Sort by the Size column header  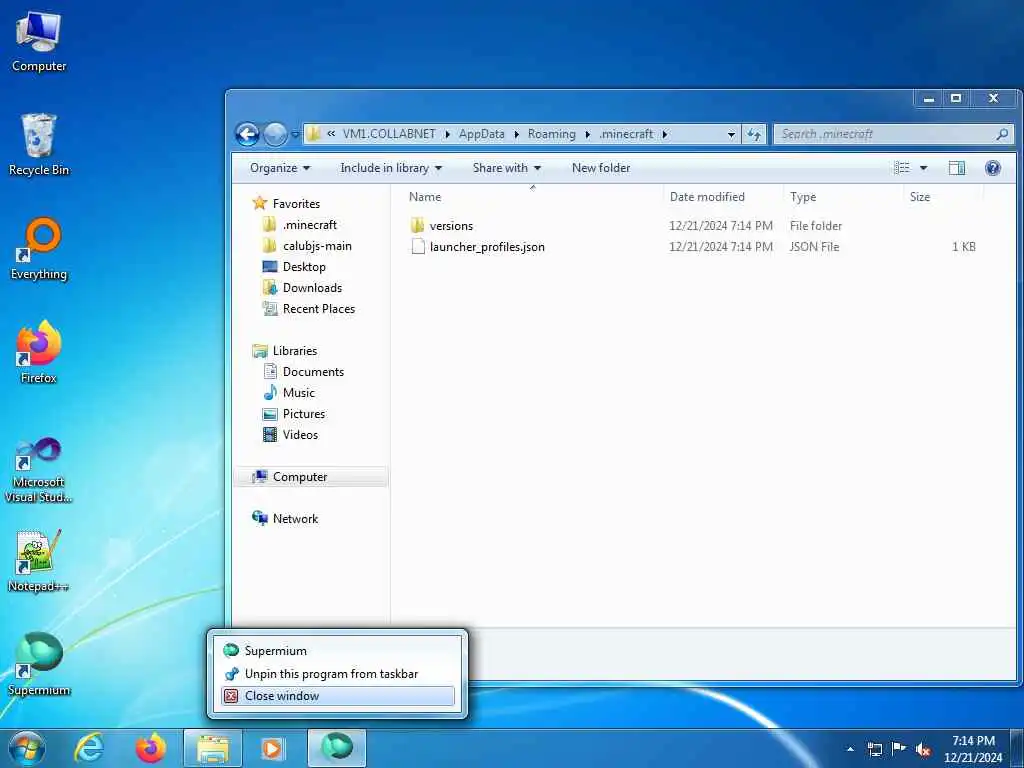943,197
